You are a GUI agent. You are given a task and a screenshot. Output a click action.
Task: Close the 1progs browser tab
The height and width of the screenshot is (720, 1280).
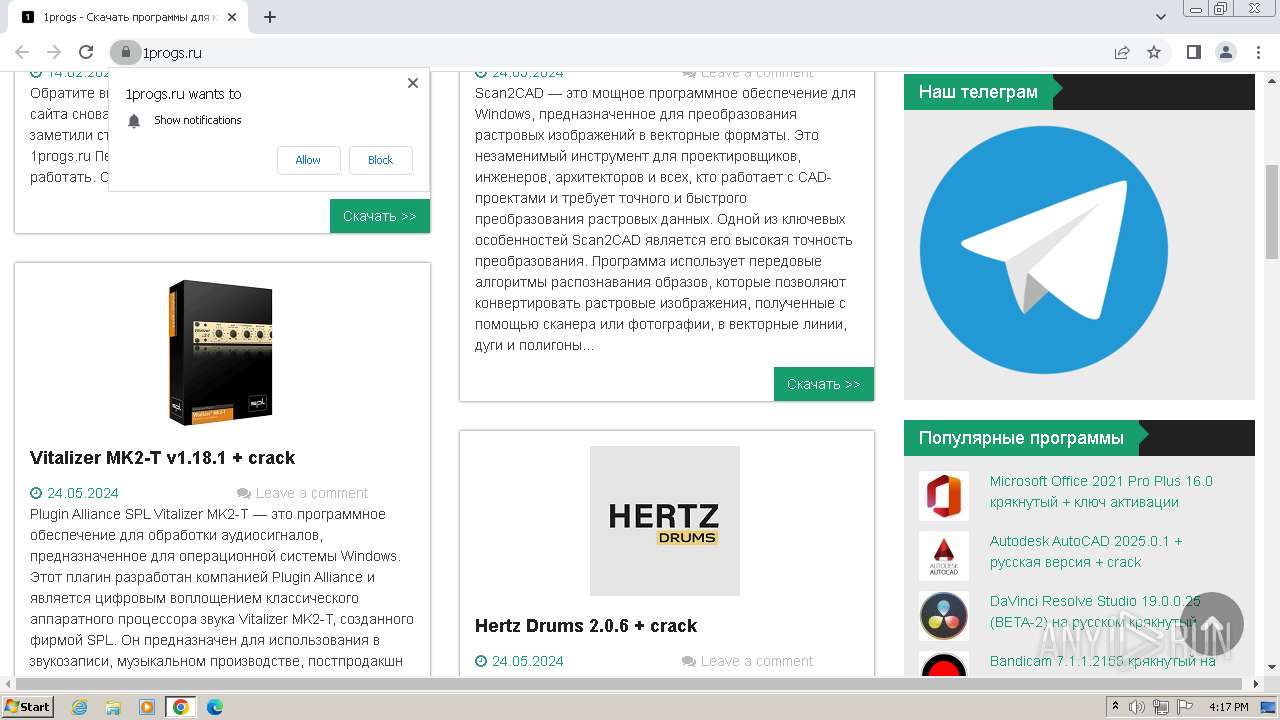(231, 17)
